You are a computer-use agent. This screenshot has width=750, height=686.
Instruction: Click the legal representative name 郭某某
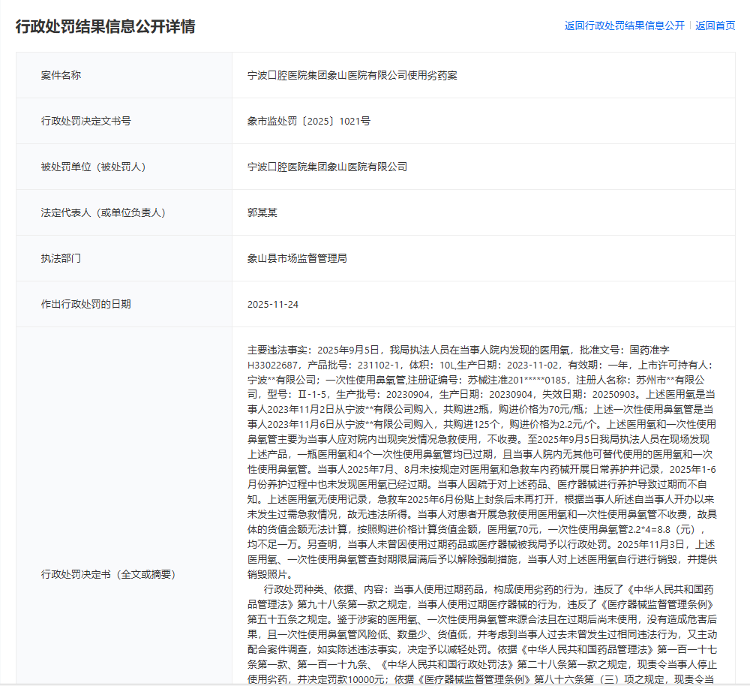pos(262,212)
